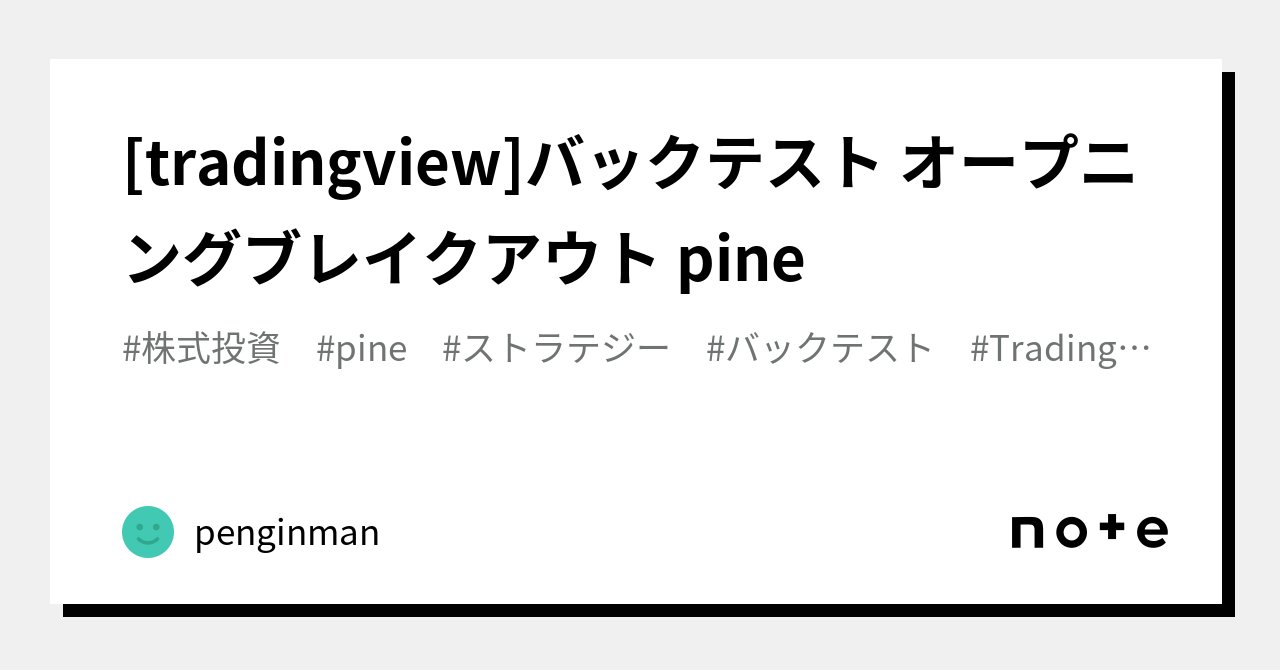Viewport: 1280px width, 670px height.
Task: Select the #バックテスト hashtag in the tag row
Action: coord(819,349)
